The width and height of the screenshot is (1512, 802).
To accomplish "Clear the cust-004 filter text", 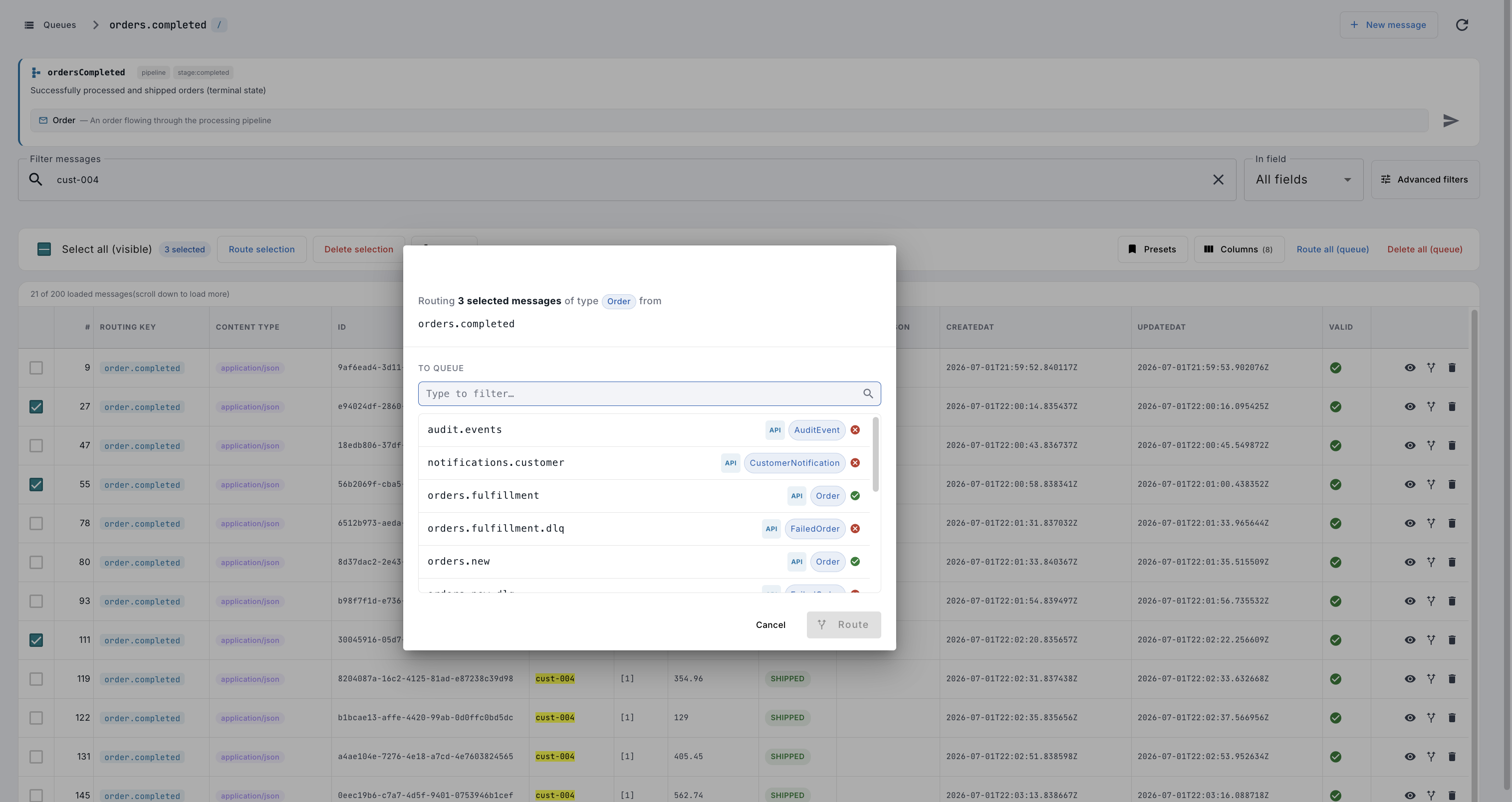I will pos(1219,180).
